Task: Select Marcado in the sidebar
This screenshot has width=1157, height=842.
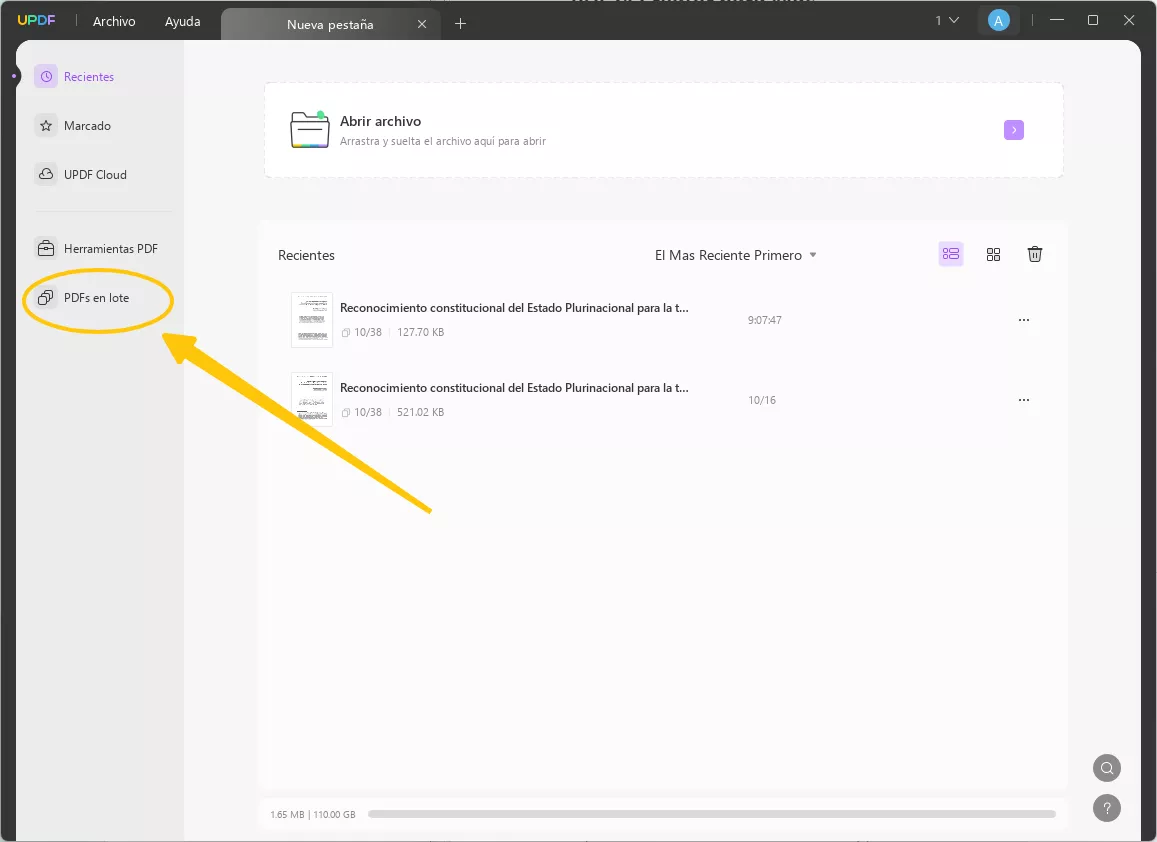Action: click(88, 125)
